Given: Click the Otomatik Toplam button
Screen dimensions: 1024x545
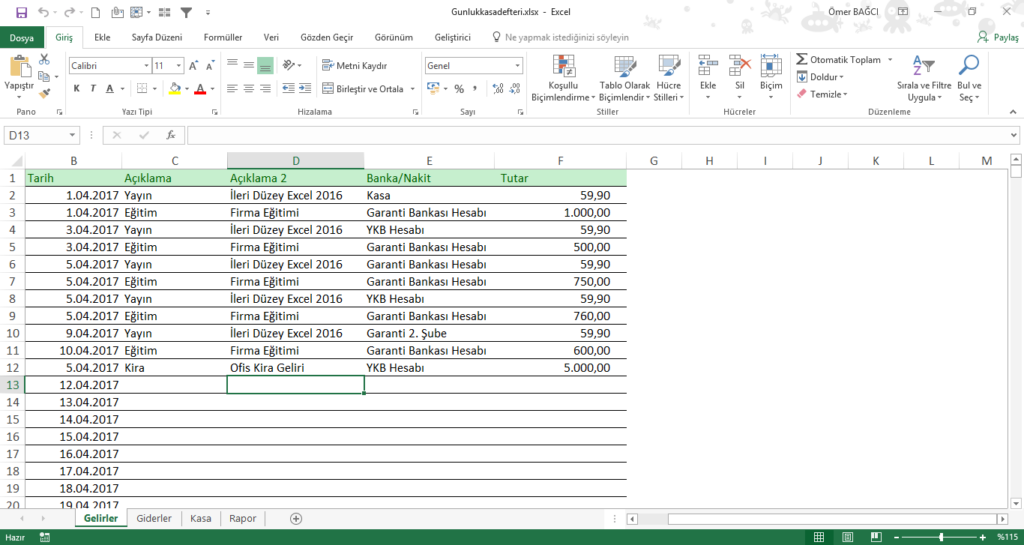Looking at the screenshot, I should [838, 60].
